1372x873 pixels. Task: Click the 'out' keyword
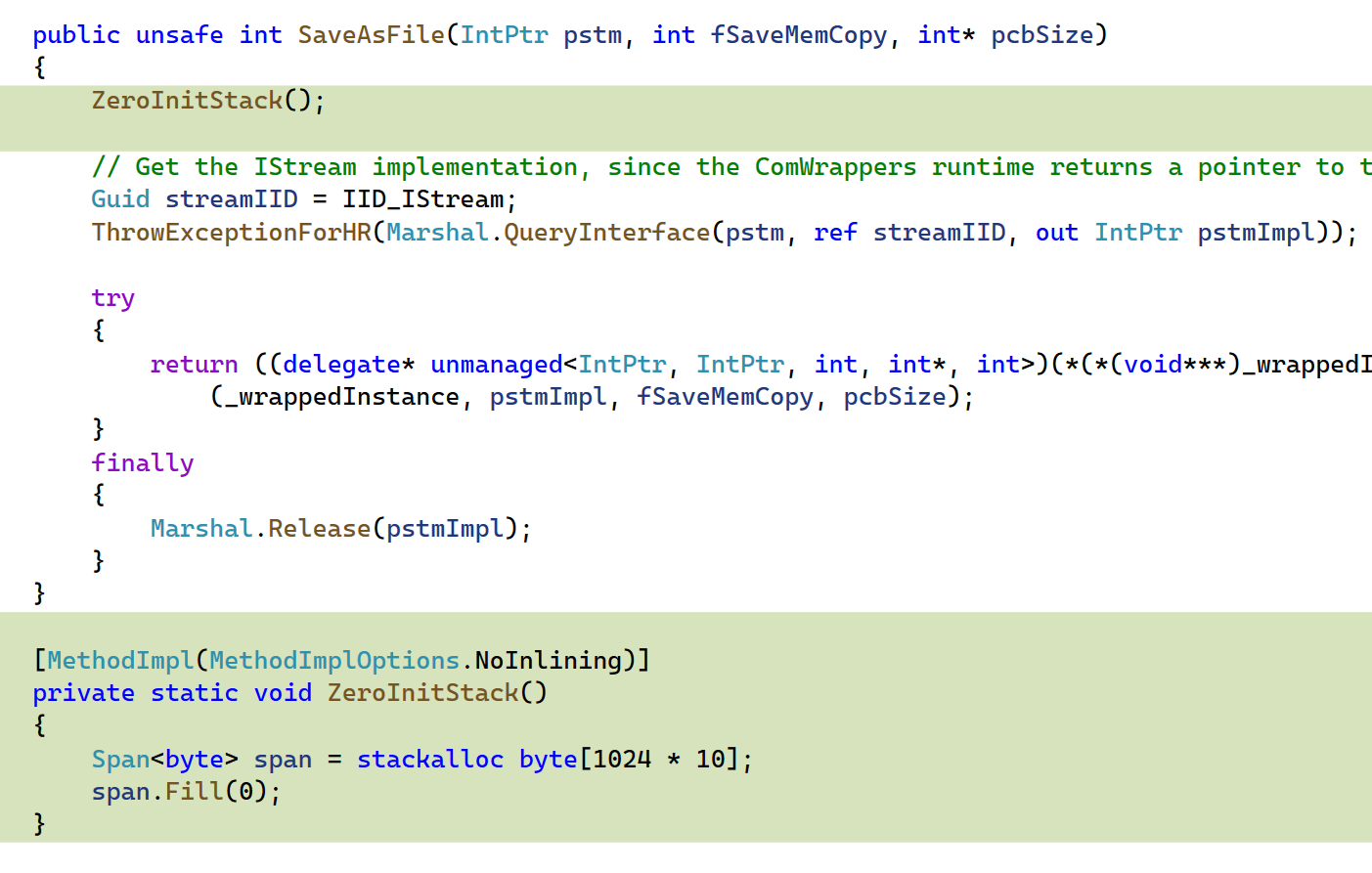coord(1056,233)
